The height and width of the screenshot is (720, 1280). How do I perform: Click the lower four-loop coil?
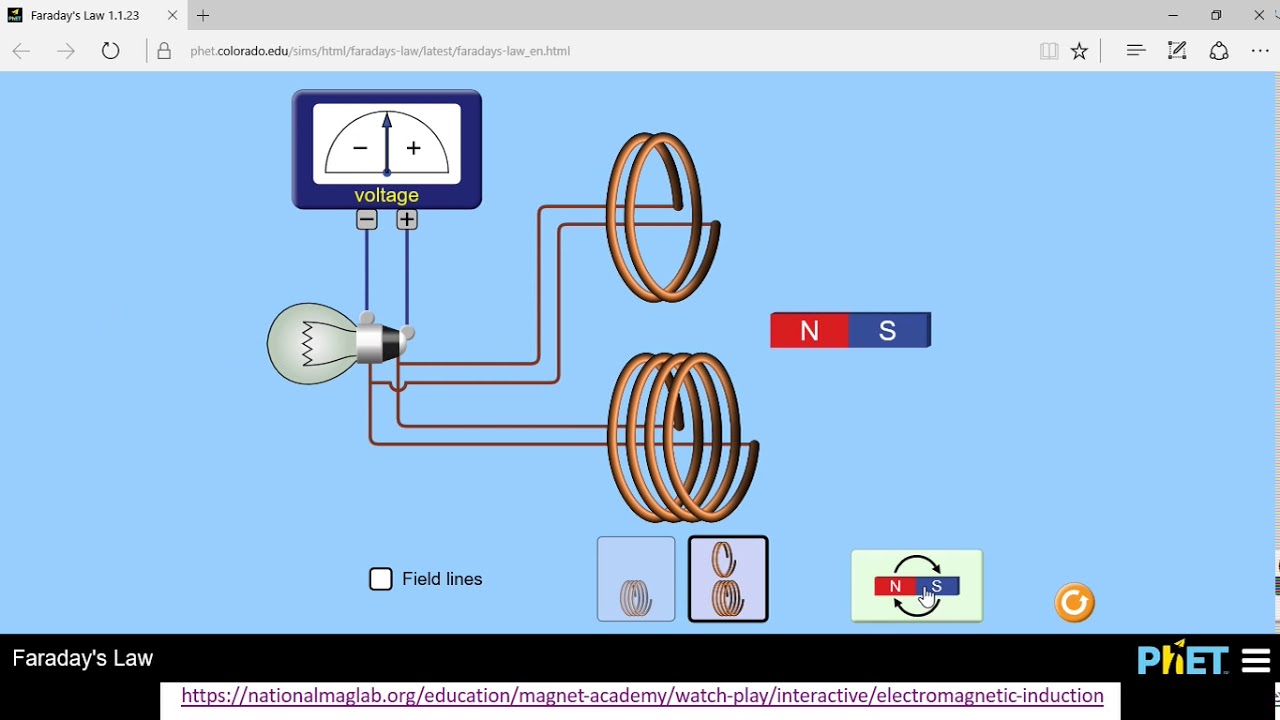[682, 437]
